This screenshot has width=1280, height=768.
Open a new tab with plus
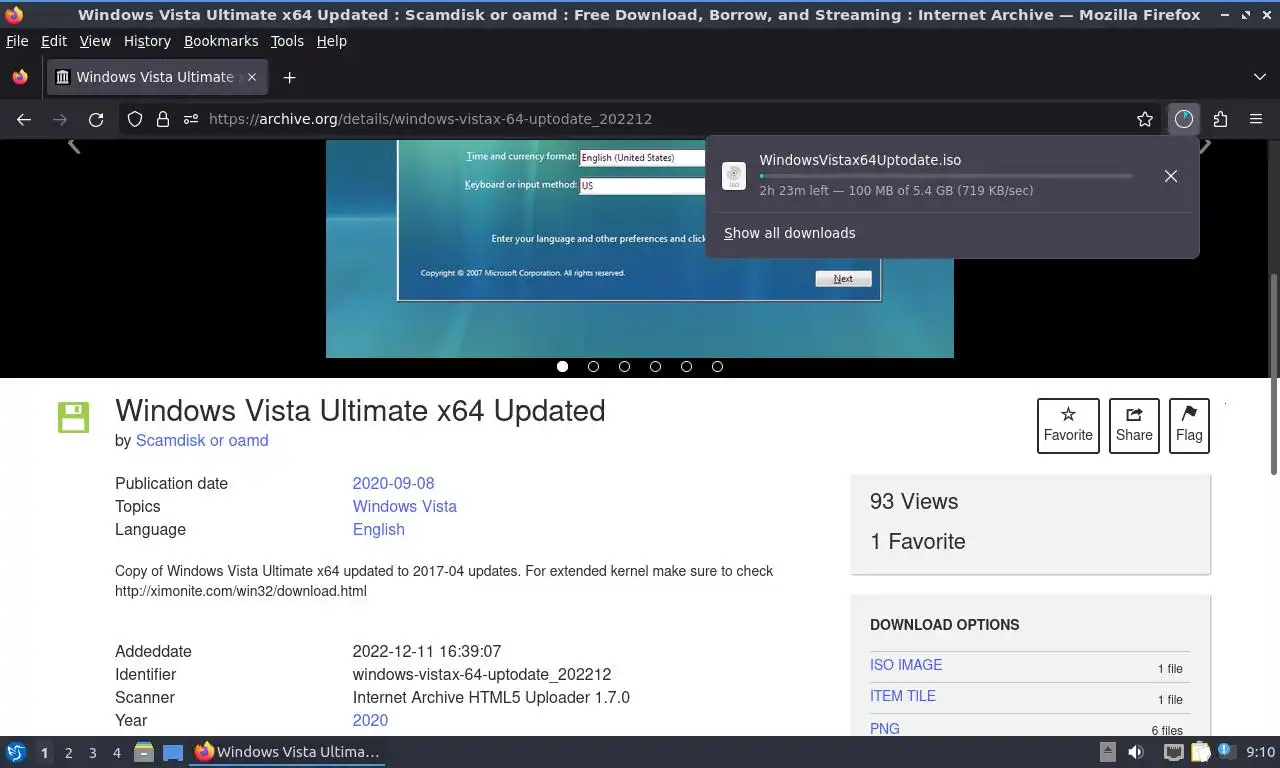pyautogui.click(x=289, y=77)
